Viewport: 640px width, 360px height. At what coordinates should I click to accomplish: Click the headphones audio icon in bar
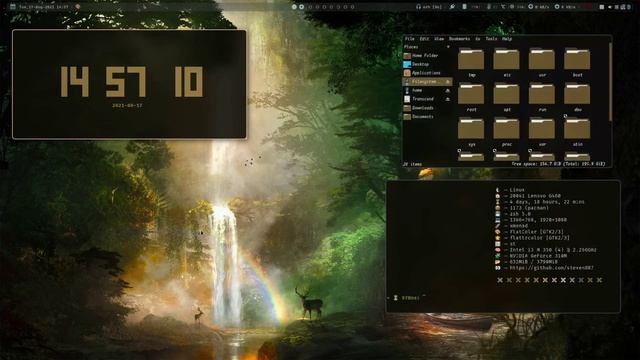click(418, 7)
